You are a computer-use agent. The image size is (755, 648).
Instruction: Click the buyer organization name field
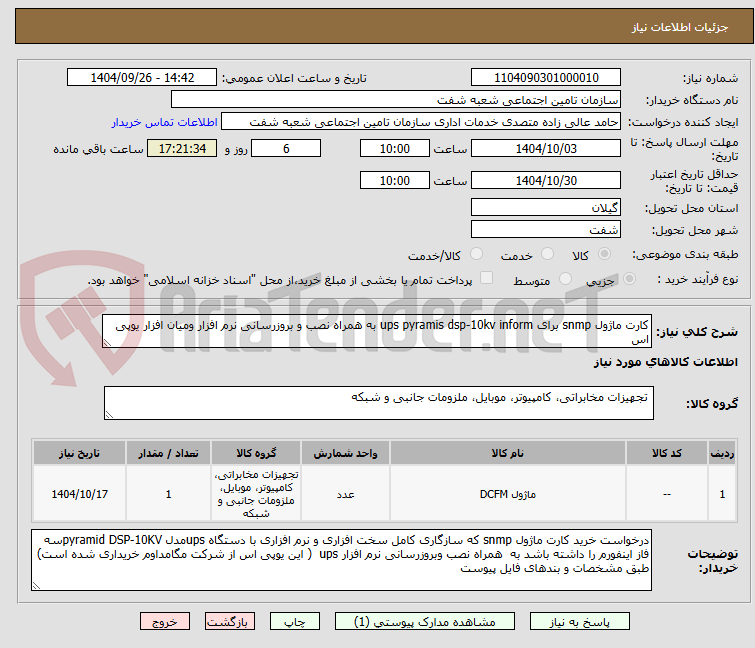point(396,100)
